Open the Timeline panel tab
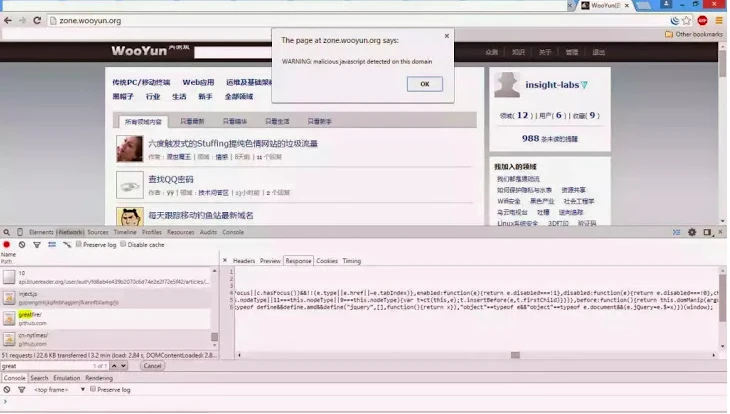Screen dimensions: 730x414 [125, 232]
